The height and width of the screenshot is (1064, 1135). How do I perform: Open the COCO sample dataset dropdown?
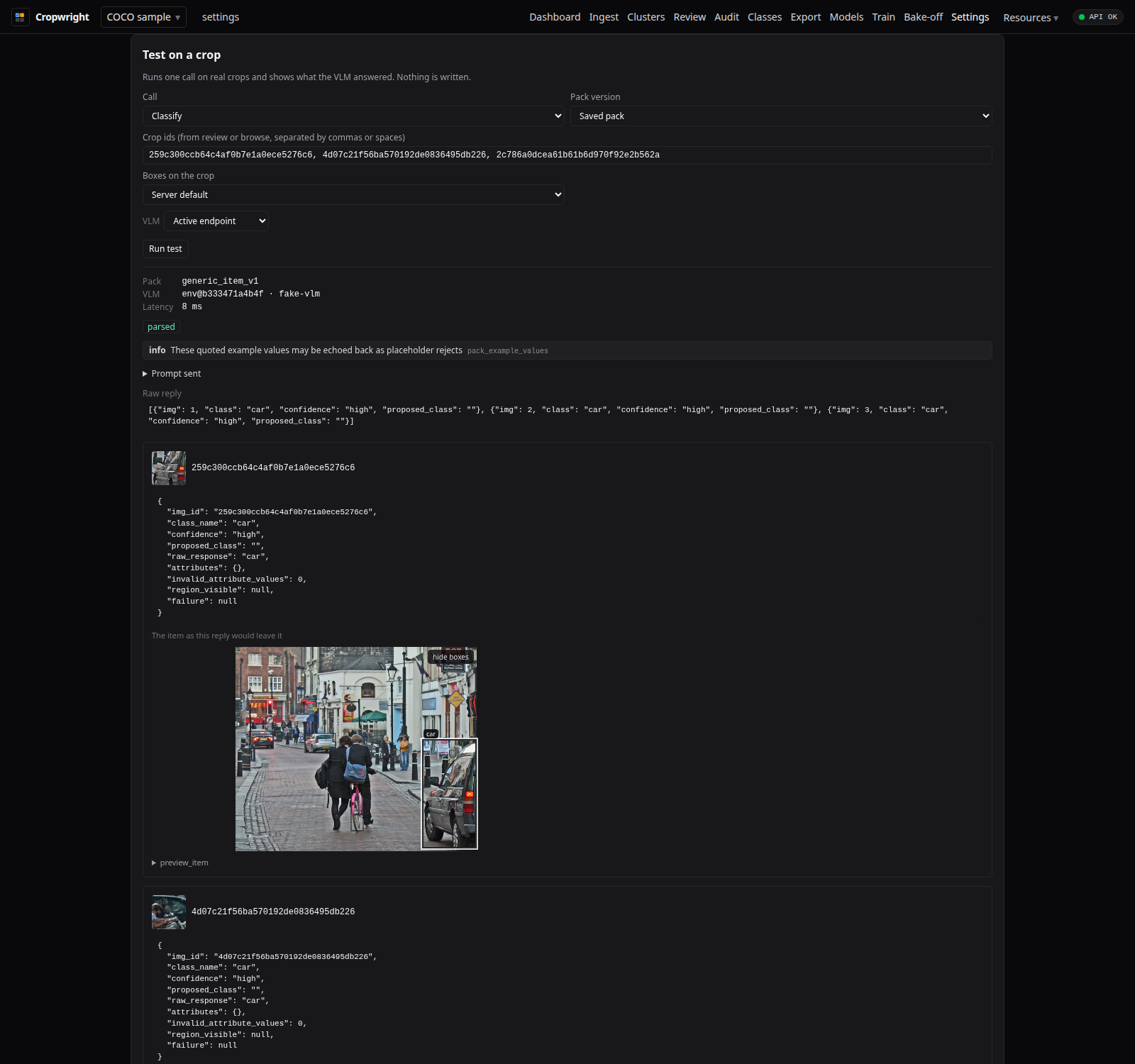click(143, 17)
